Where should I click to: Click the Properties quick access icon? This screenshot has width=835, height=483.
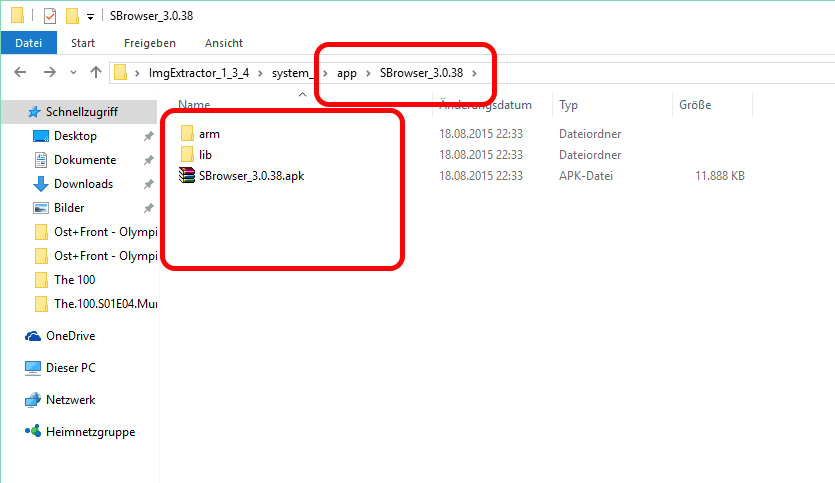coord(50,16)
